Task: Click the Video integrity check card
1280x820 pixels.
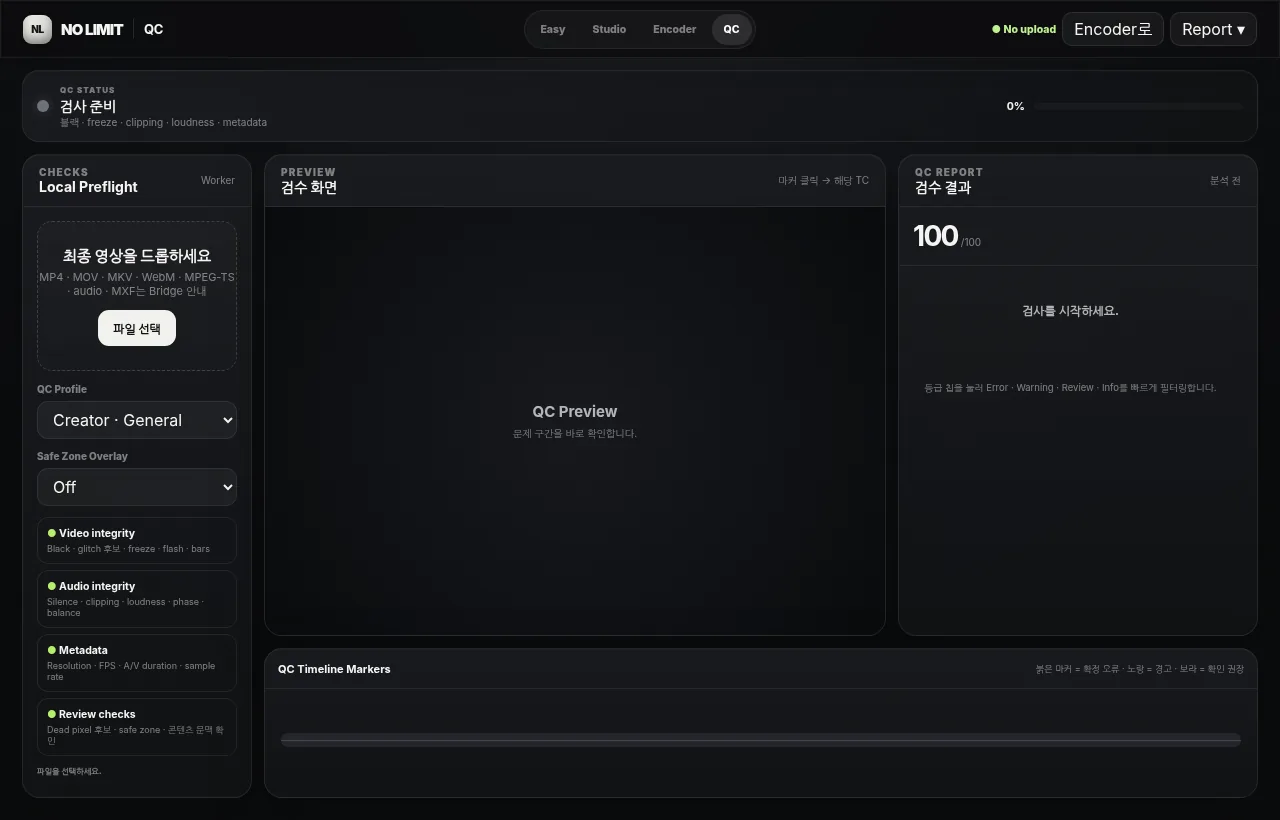Action: [137, 540]
